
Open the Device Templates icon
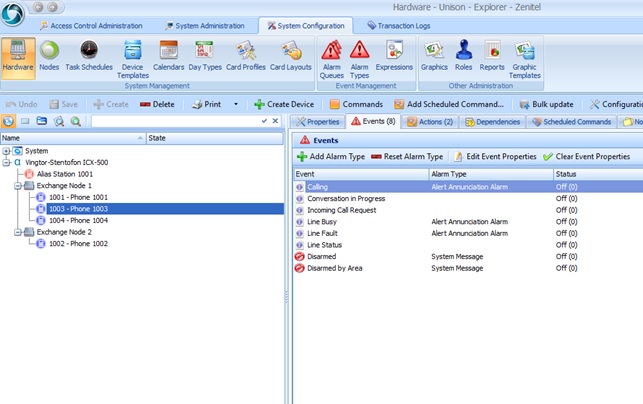tap(132, 57)
